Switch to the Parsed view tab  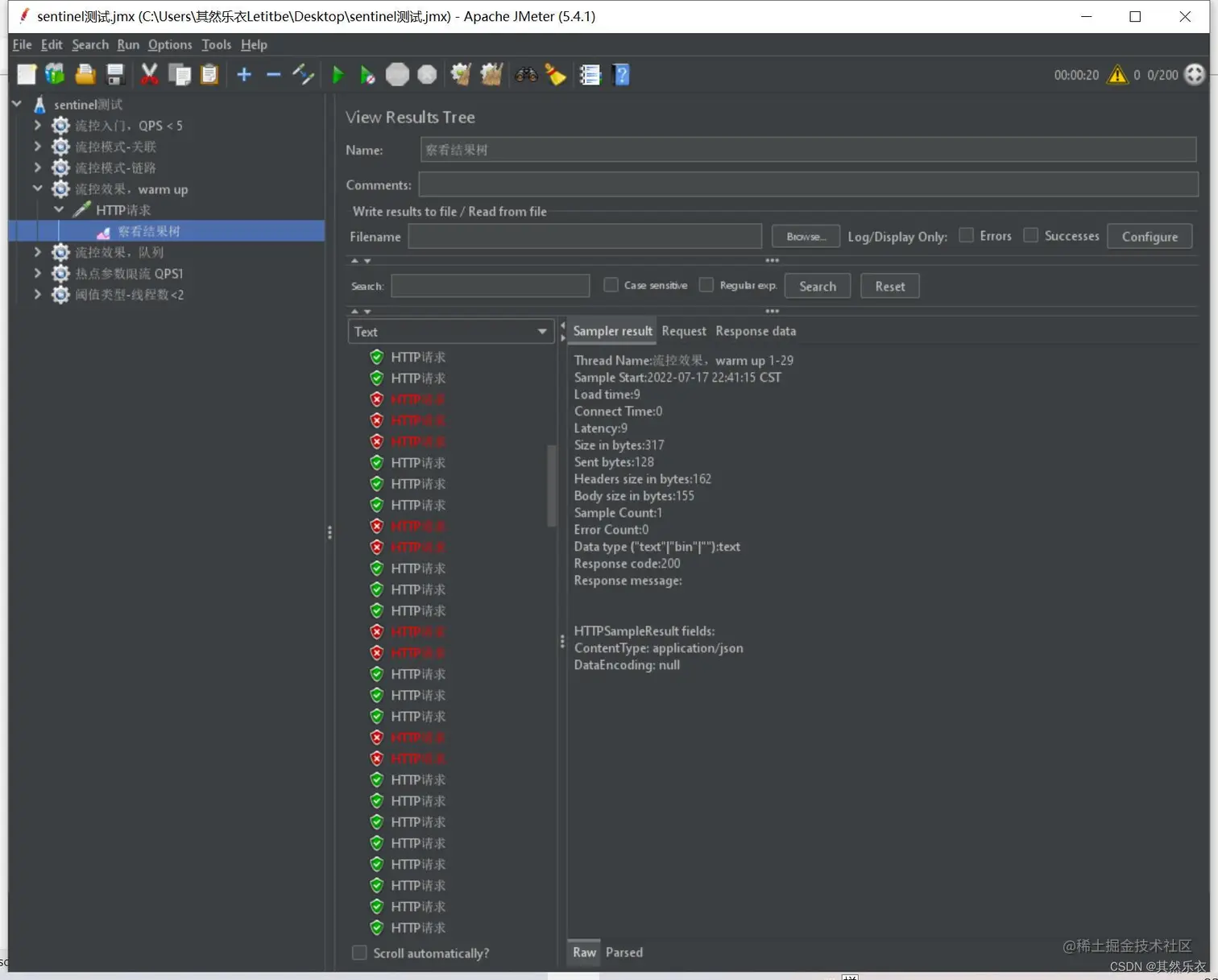tap(624, 952)
